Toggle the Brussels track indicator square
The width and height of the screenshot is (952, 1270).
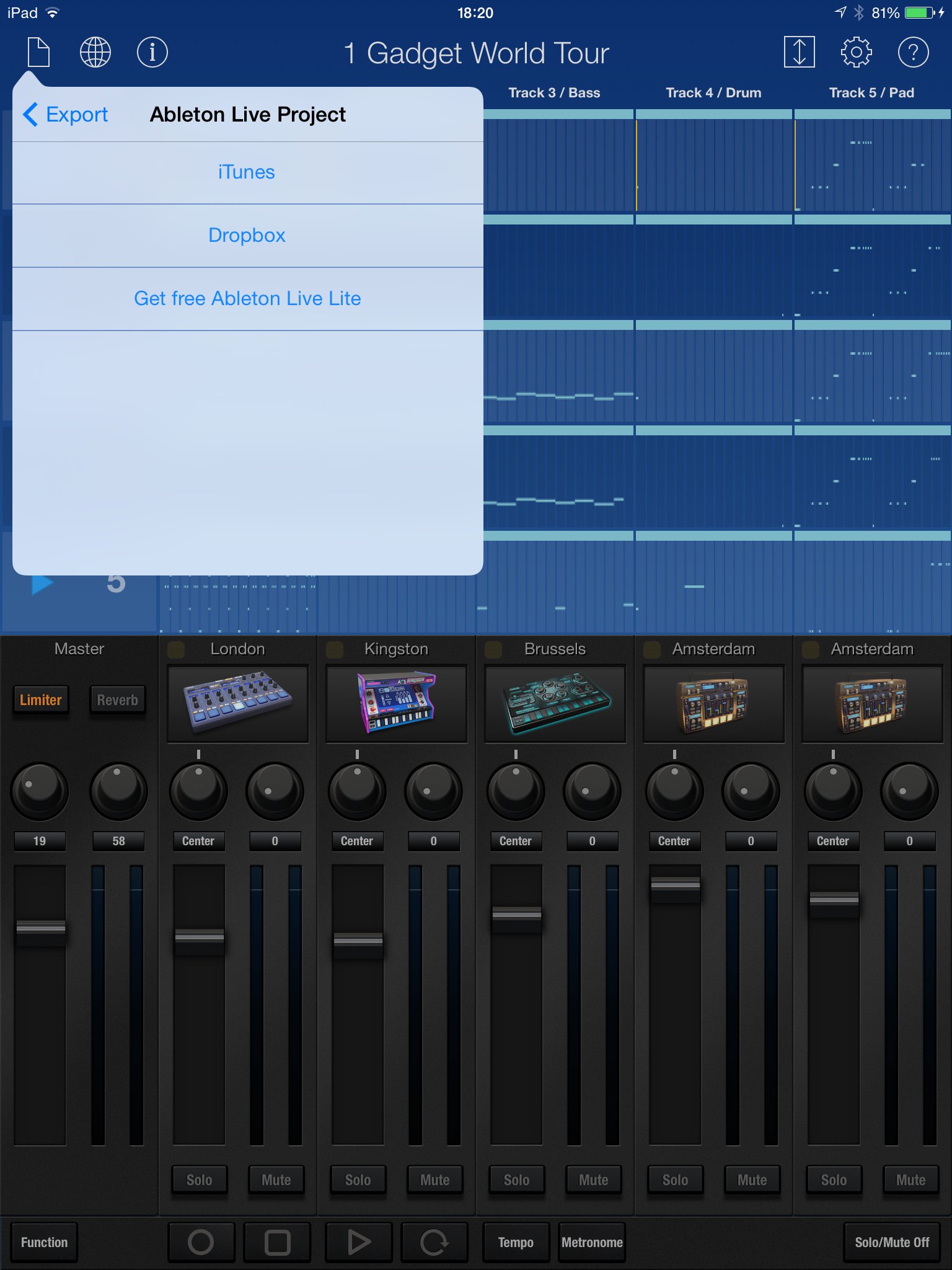[x=493, y=649]
